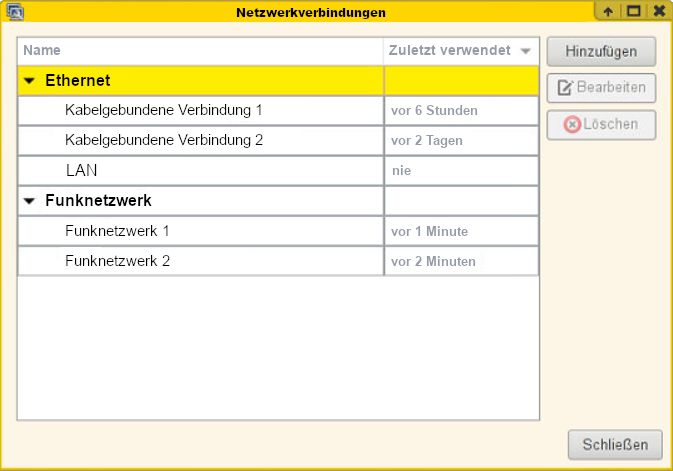
Task: Click the Hinzufügen button
Action: click(600, 50)
